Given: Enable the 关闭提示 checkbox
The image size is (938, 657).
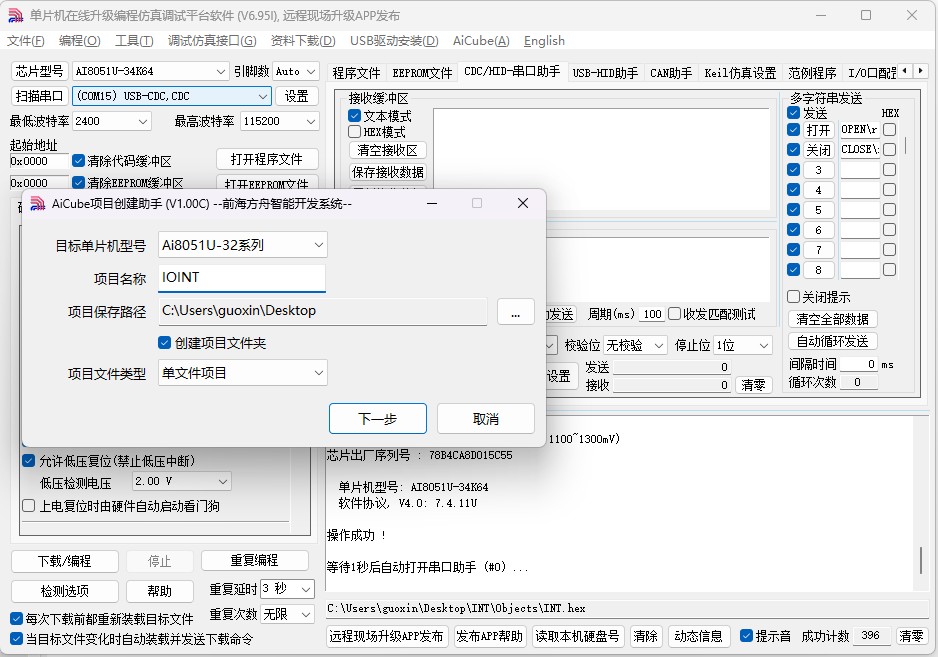Looking at the screenshot, I should click(793, 296).
